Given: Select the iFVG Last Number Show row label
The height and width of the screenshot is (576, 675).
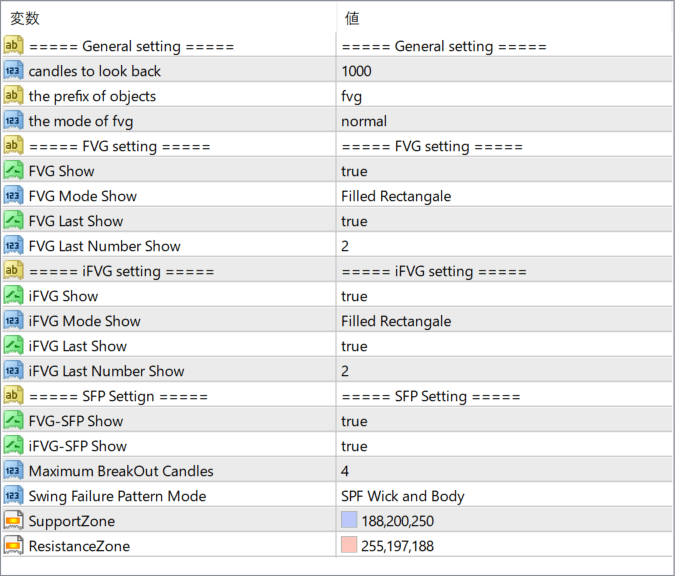Looking at the screenshot, I should (106, 371).
